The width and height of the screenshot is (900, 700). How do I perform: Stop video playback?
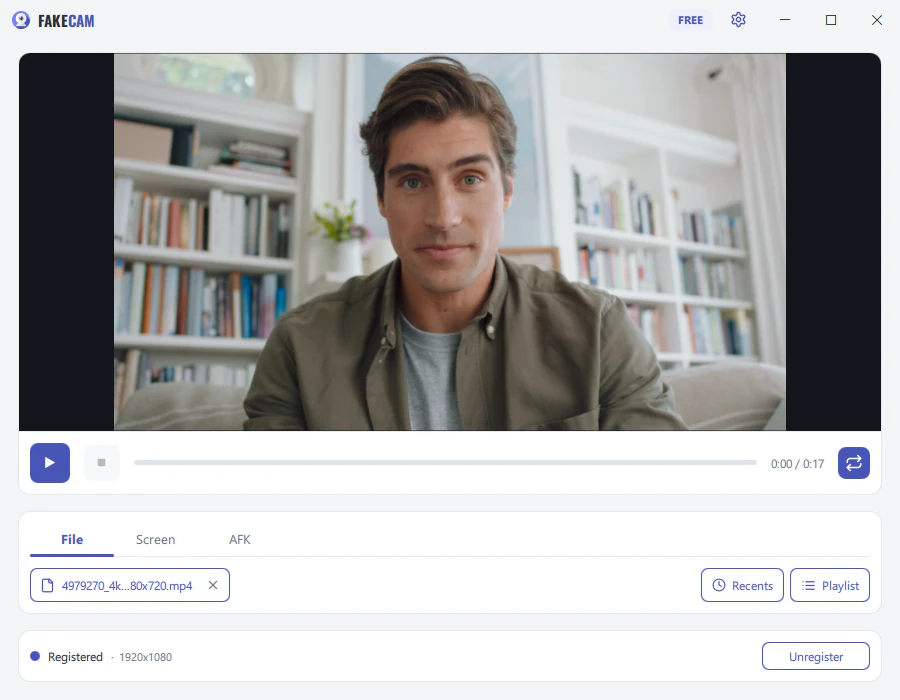pos(102,463)
